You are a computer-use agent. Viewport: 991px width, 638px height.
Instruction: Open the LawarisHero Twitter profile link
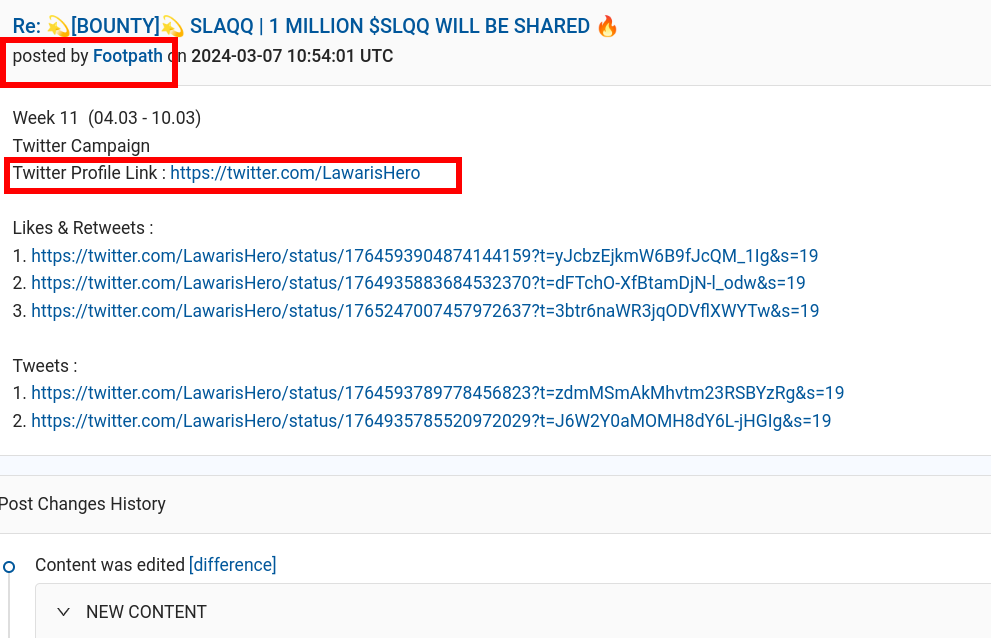pyautogui.click(x=295, y=173)
